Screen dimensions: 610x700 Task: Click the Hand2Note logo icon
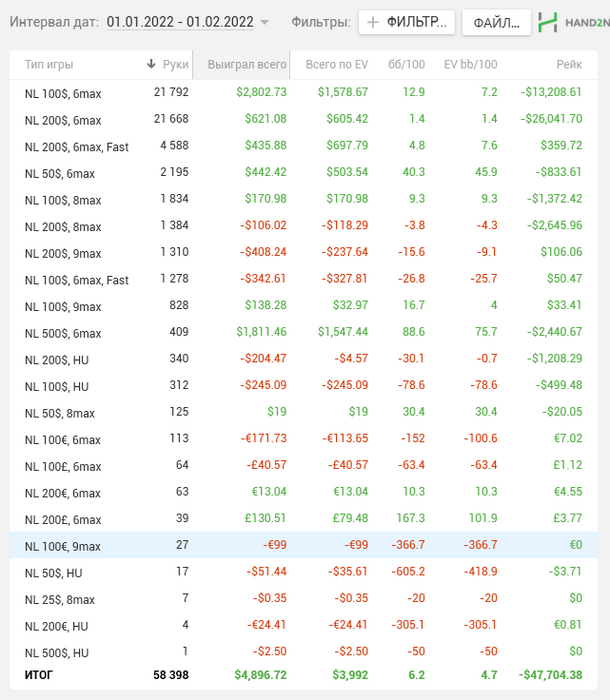tap(547, 22)
